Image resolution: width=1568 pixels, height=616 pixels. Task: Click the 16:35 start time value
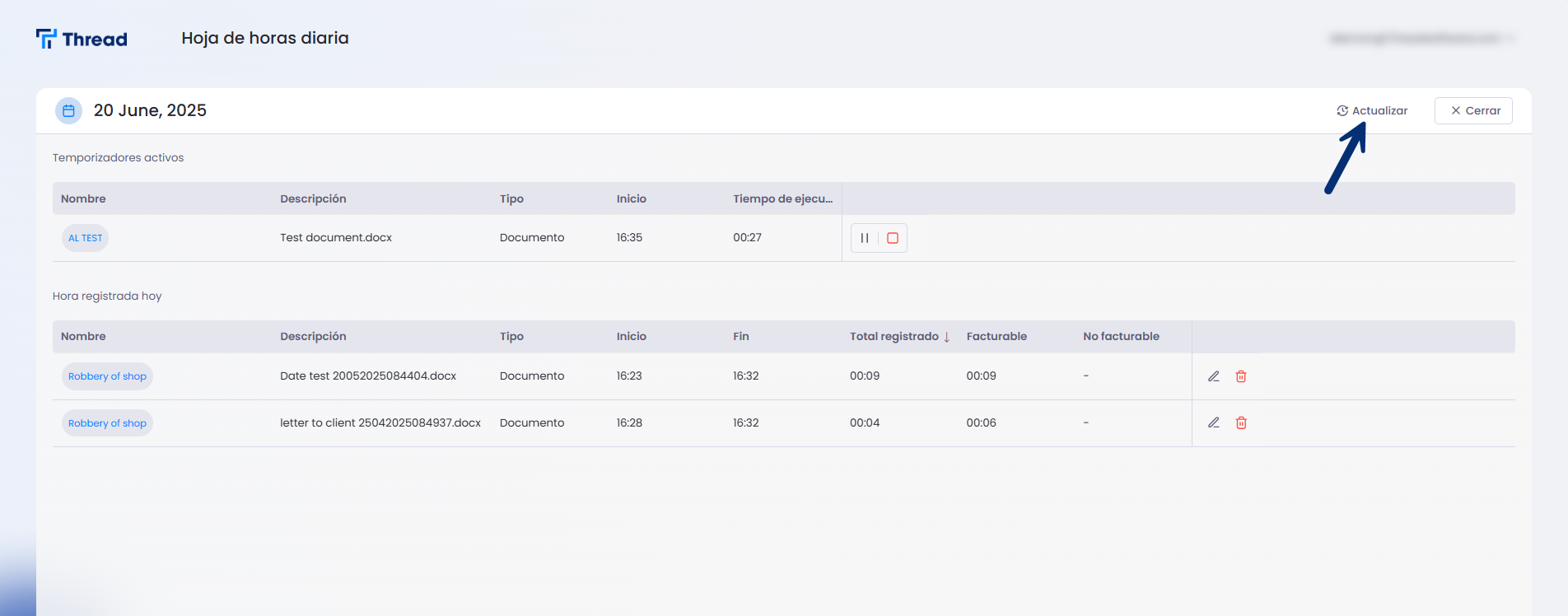[629, 238]
